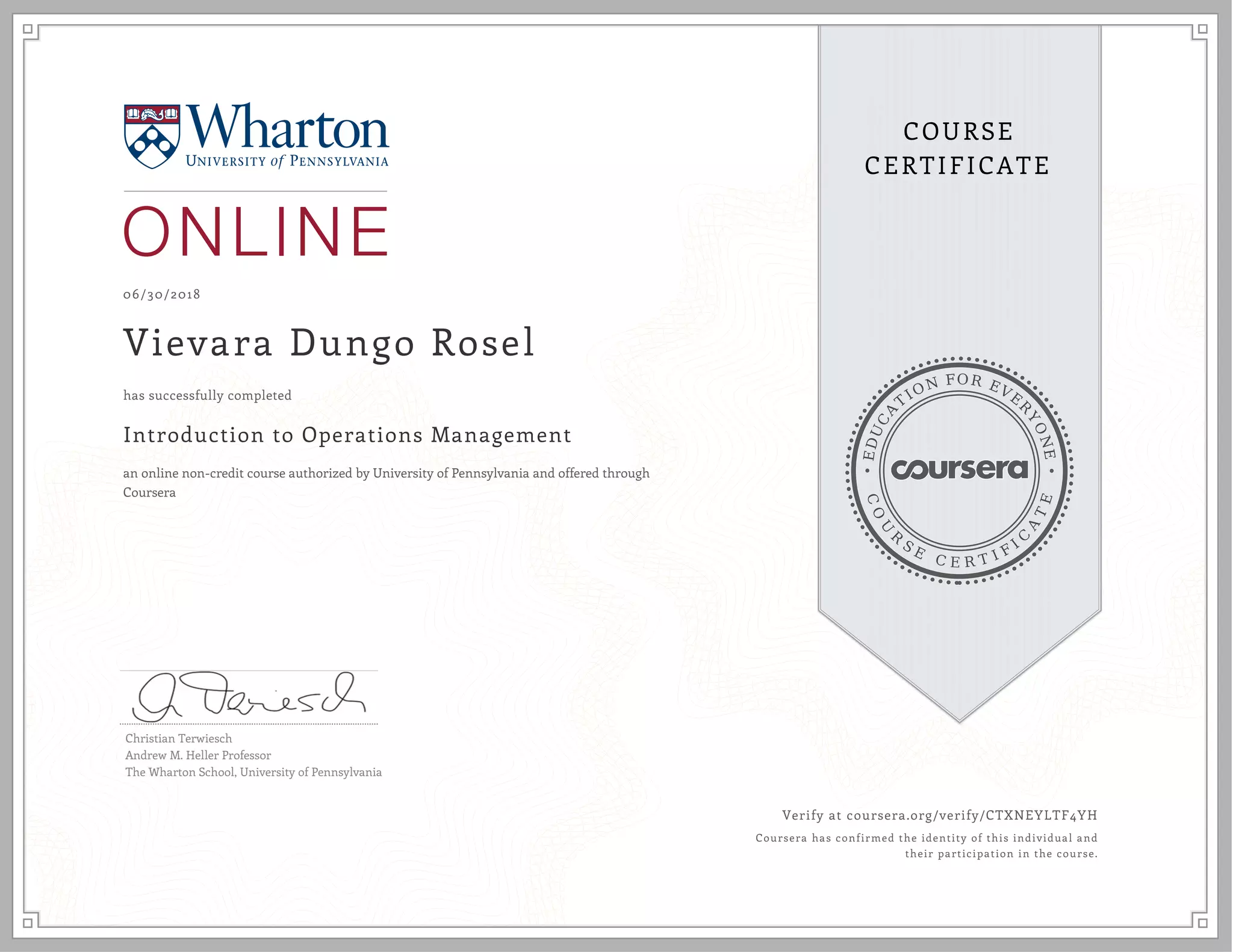Click the University of Pennsylvania subtitle text
The image size is (1233, 952).
(287, 161)
